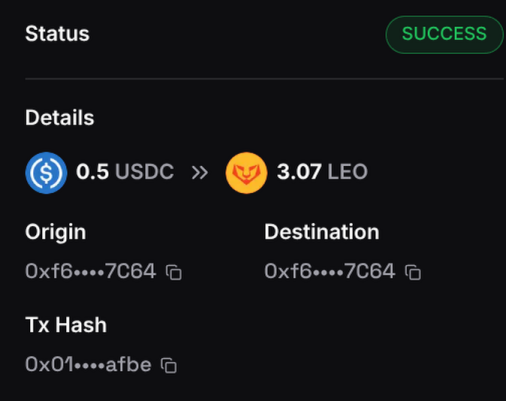Click the 3.07 amount value
This screenshot has height=401, width=506.
(x=299, y=172)
